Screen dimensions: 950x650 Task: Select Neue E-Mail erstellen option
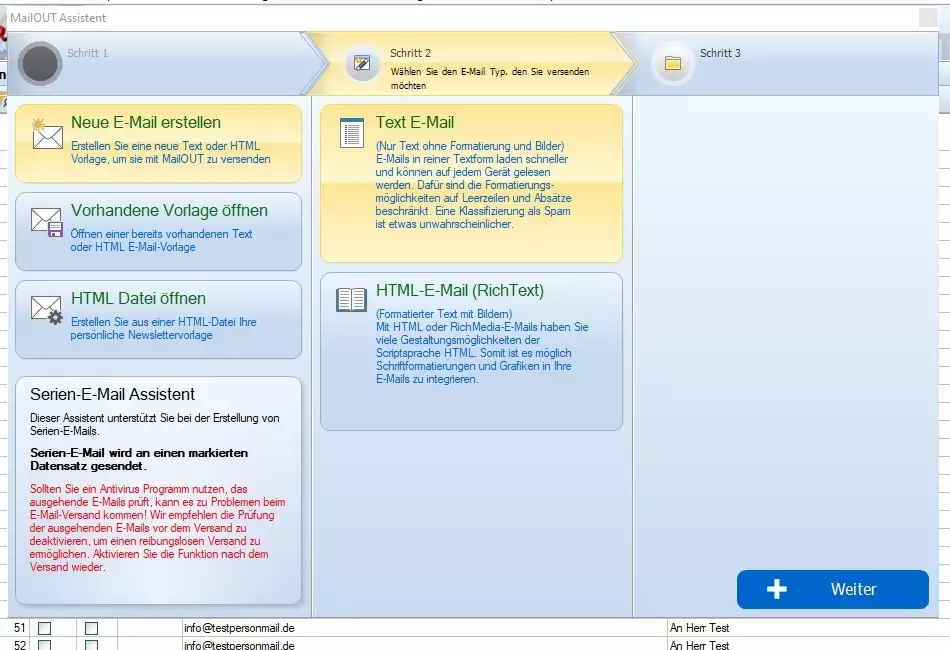click(158, 144)
